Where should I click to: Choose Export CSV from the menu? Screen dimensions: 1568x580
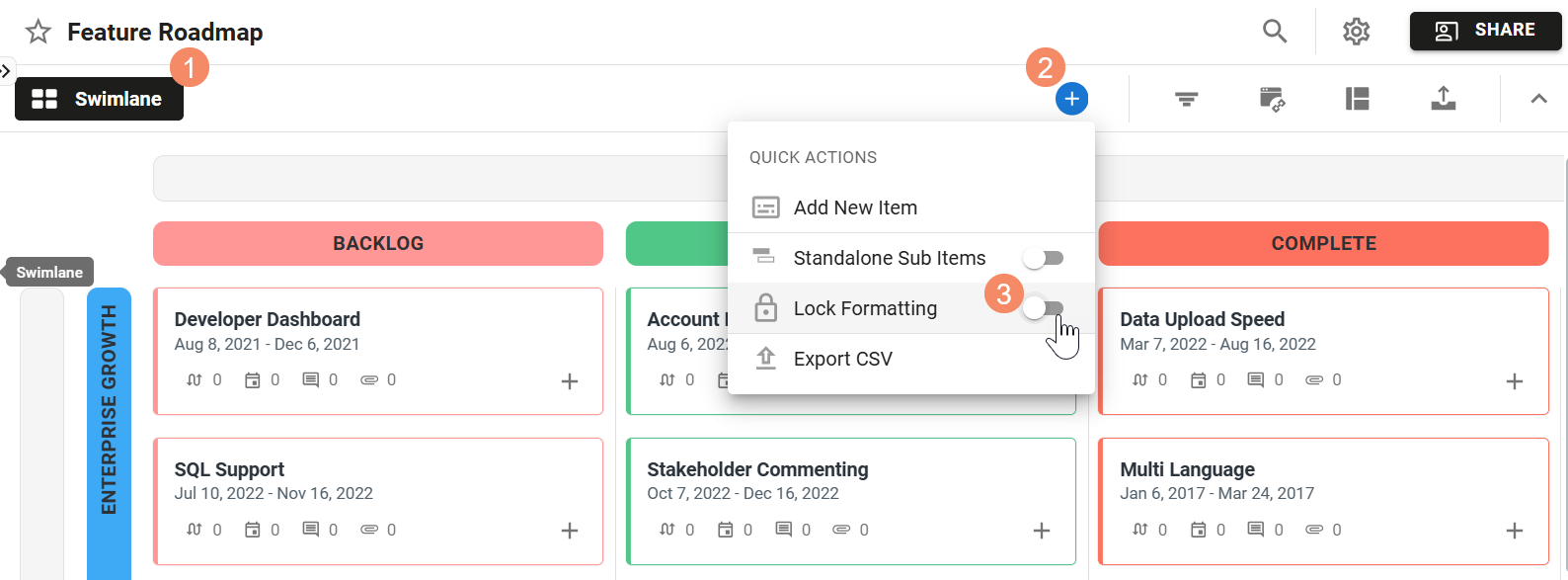click(x=842, y=359)
